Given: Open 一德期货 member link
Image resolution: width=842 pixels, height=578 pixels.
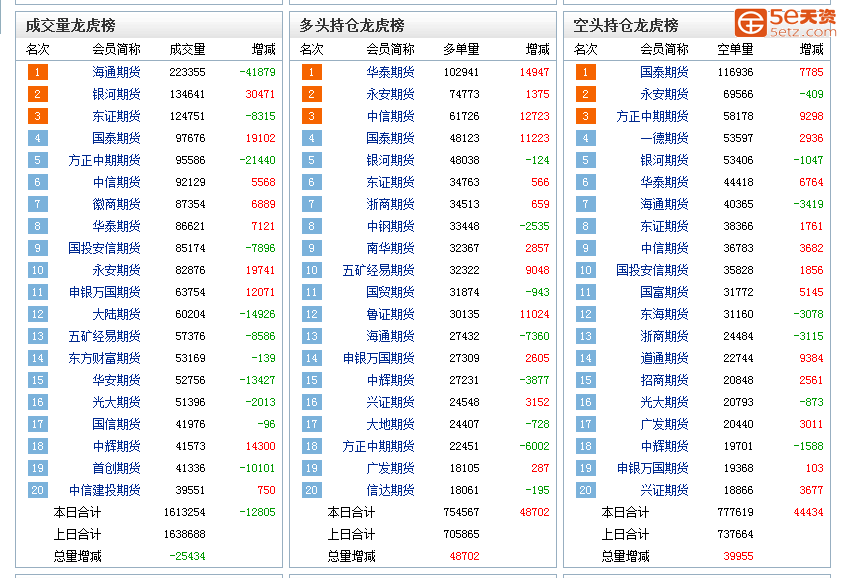Looking at the screenshot, I should click(664, 138).
